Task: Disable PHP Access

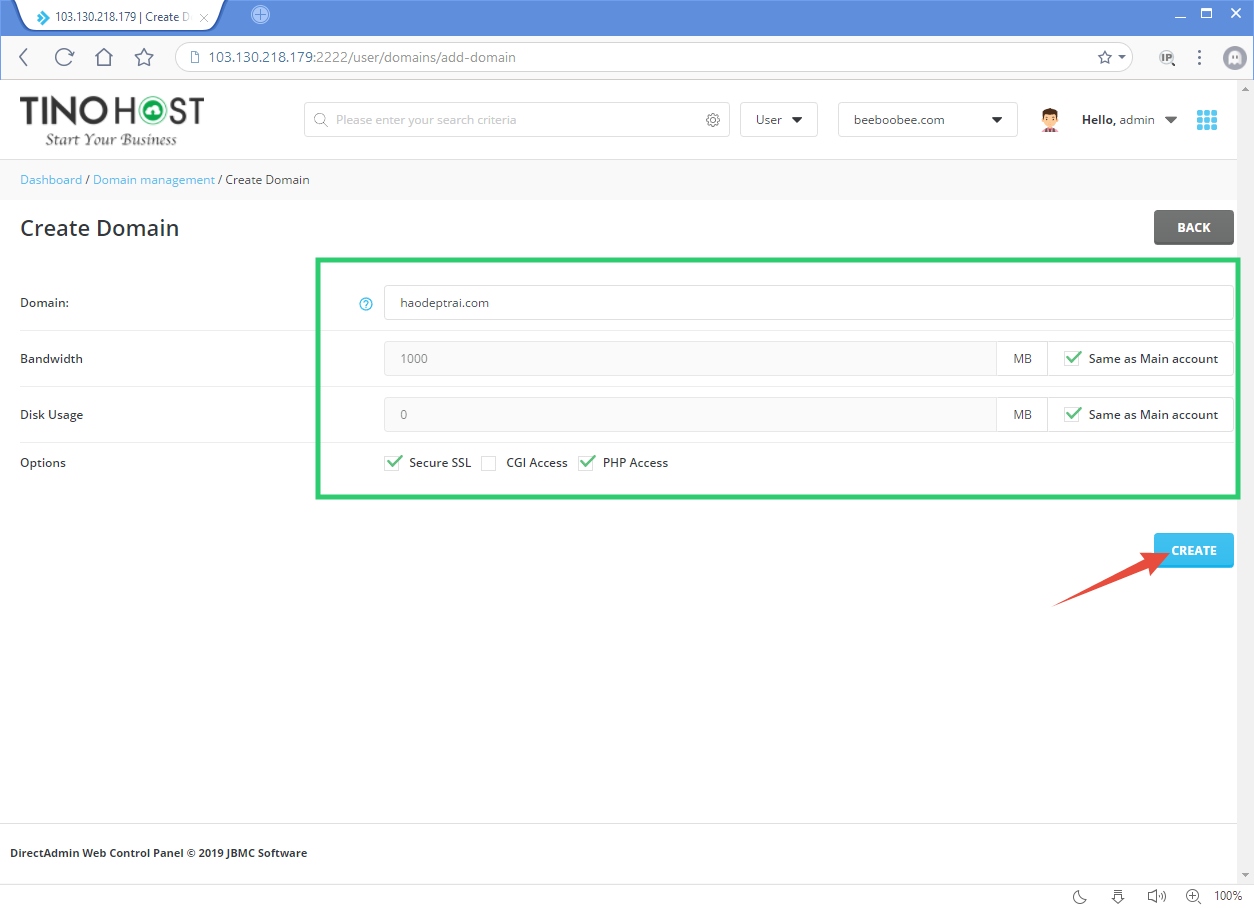Action: [x=587, y=462]
